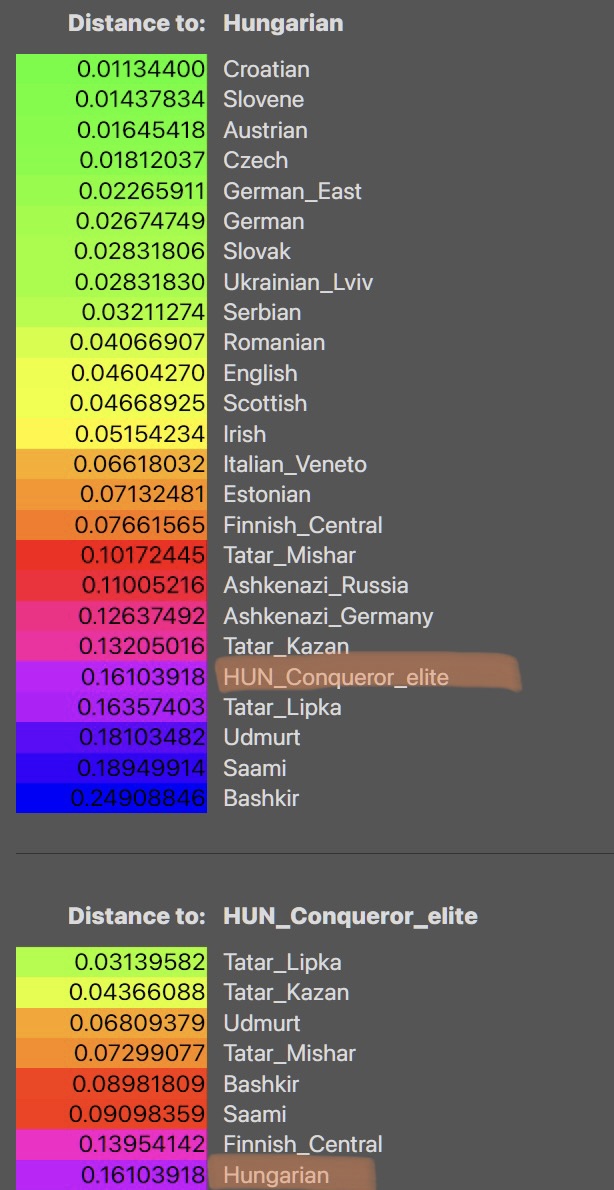Click the Hungarian heading of the first table
This screenshot has height=1190, width=614.
[x=283, y=24]
